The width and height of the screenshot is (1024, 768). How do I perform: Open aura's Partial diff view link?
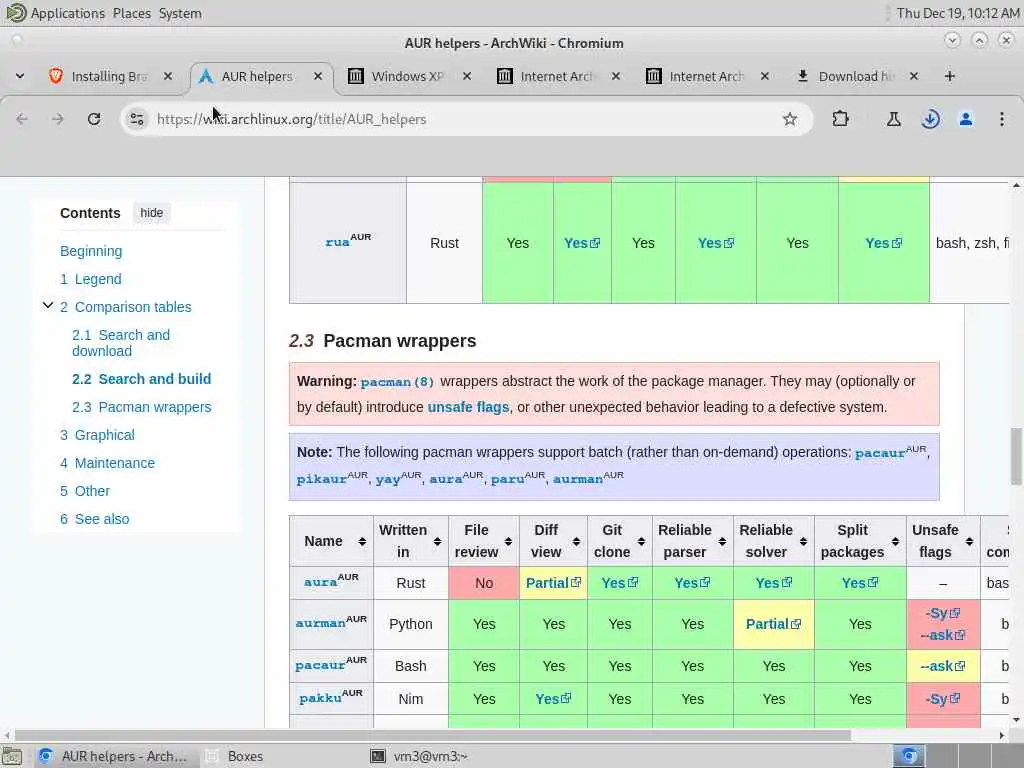tap(553, 583)
